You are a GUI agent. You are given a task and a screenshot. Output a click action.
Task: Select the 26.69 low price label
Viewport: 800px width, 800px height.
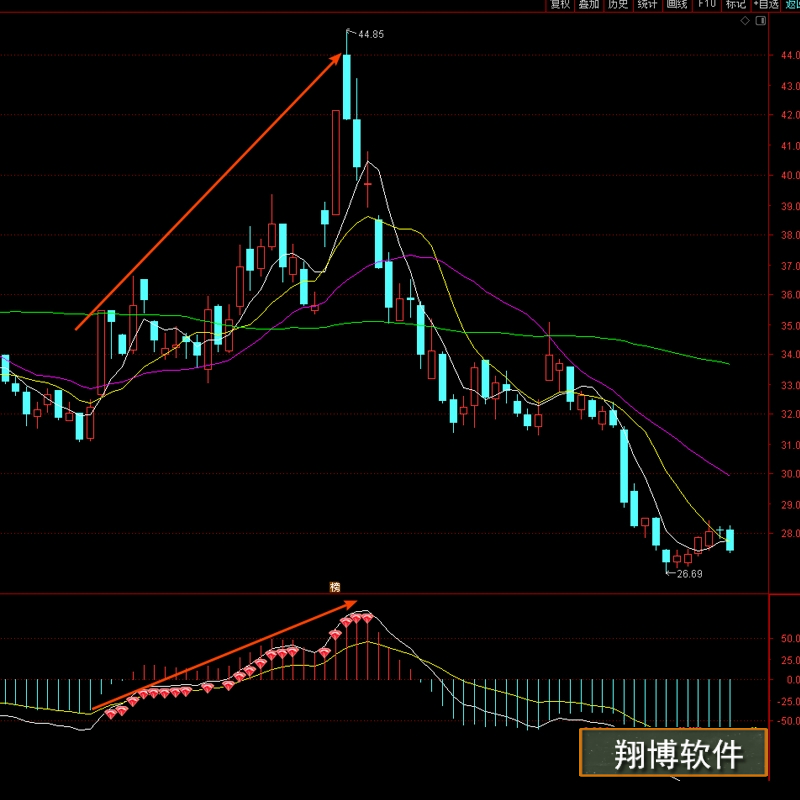(689, 574)
